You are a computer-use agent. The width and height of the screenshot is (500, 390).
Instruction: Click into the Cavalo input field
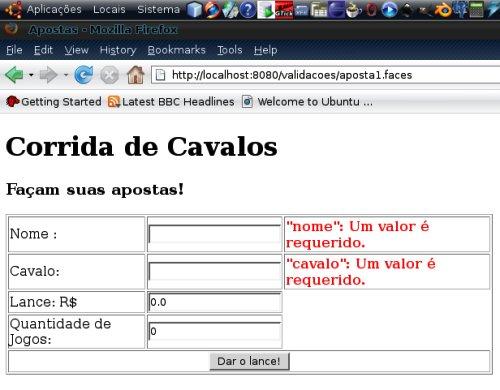(215, 271)
